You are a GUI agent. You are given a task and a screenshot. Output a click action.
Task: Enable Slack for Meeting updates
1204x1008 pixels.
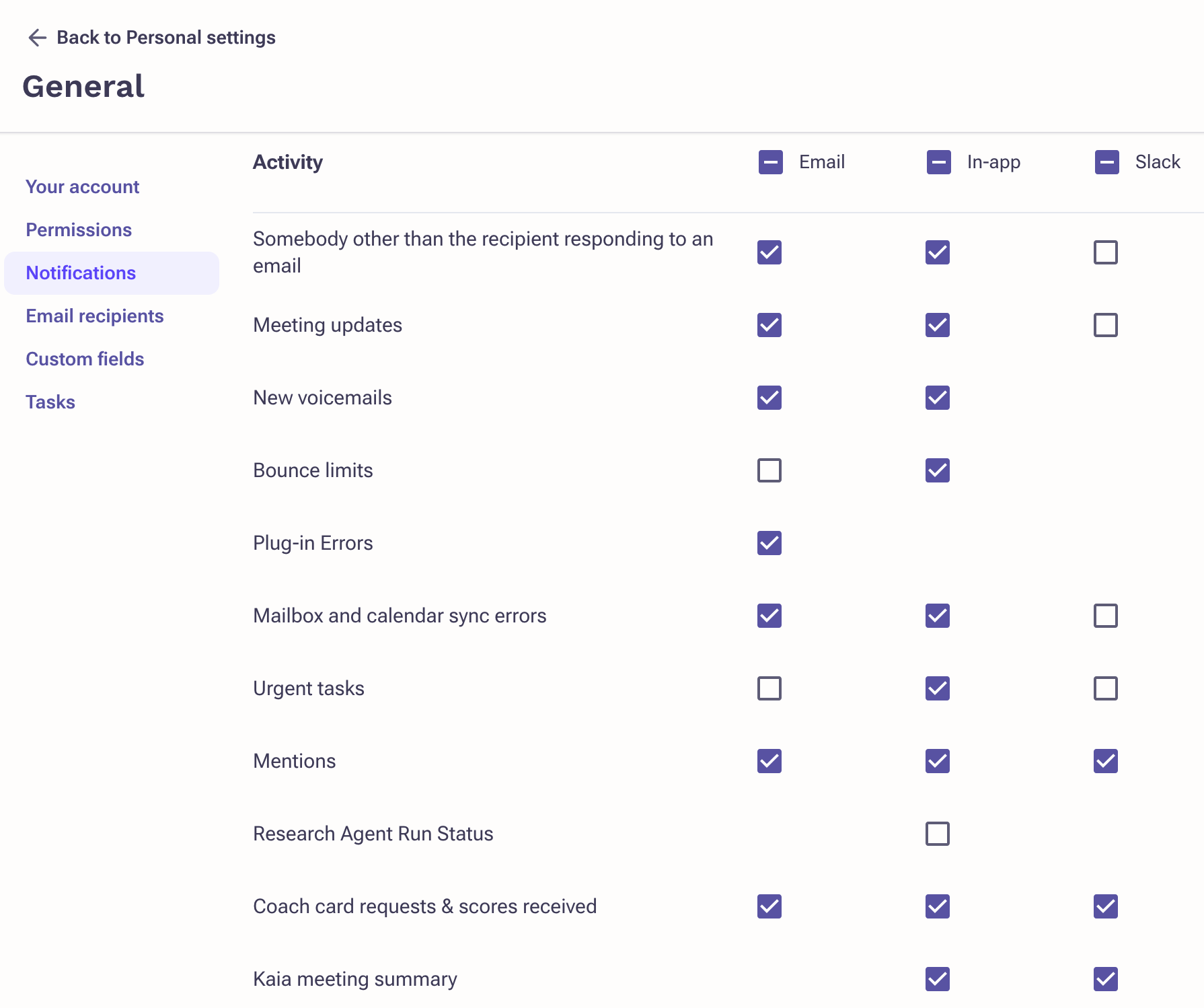point(1105,325)
